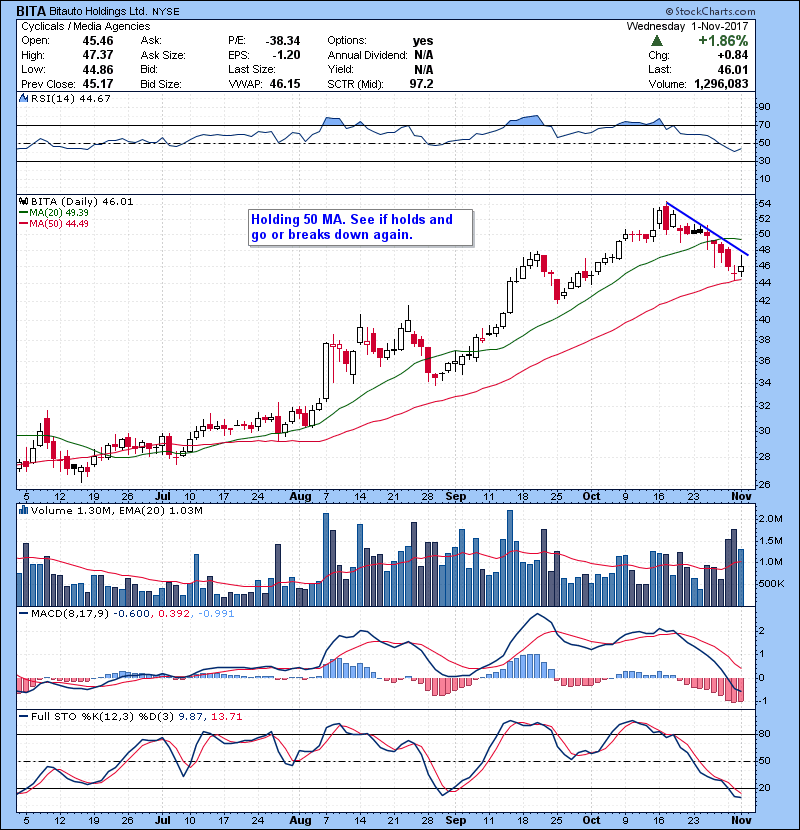
Task: Select the BITA ticker symbol in the header
Action: [31, 11]
